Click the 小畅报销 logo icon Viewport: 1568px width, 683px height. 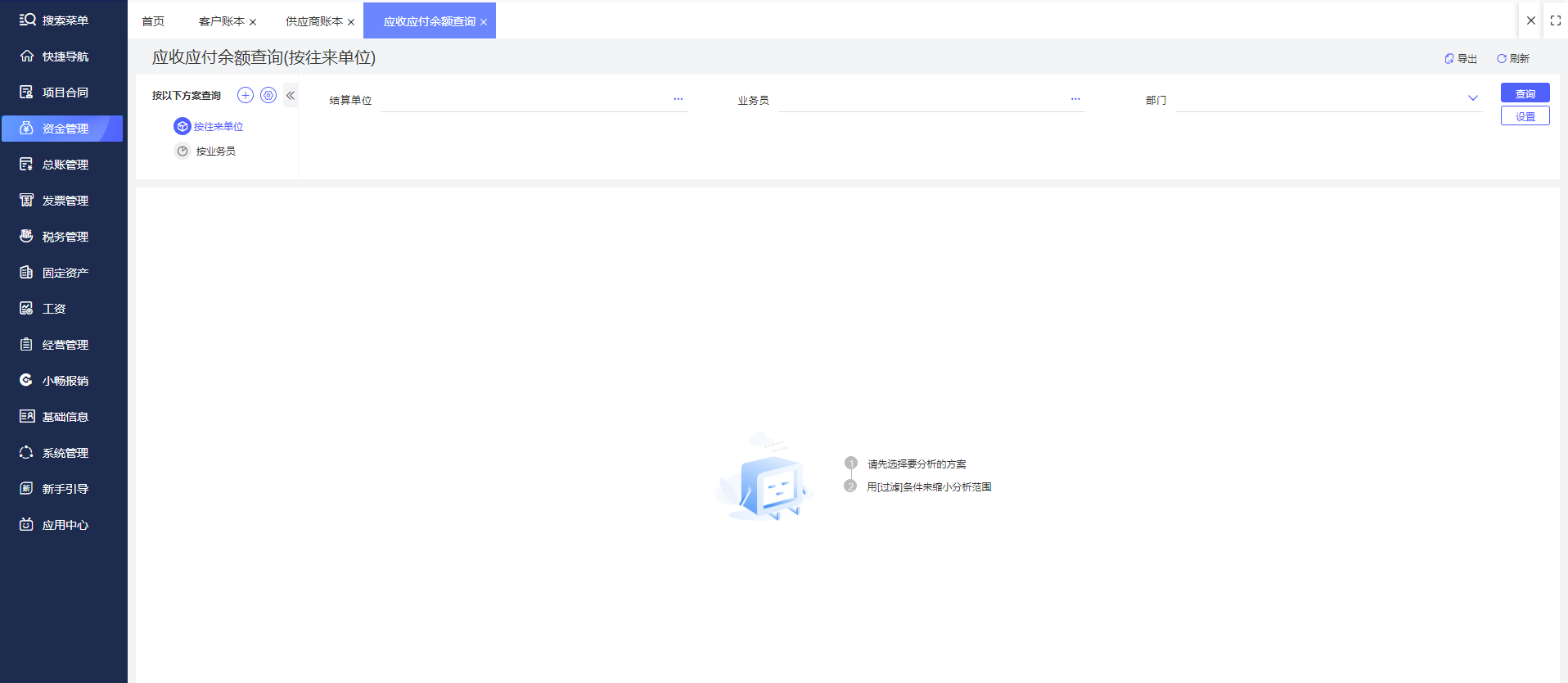point(27,381)
